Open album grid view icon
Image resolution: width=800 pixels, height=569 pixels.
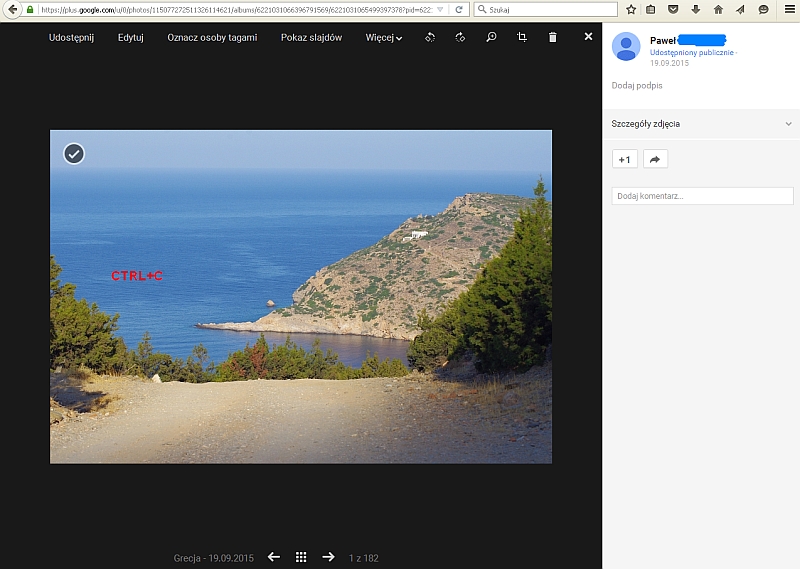click(x=301, y=557)
